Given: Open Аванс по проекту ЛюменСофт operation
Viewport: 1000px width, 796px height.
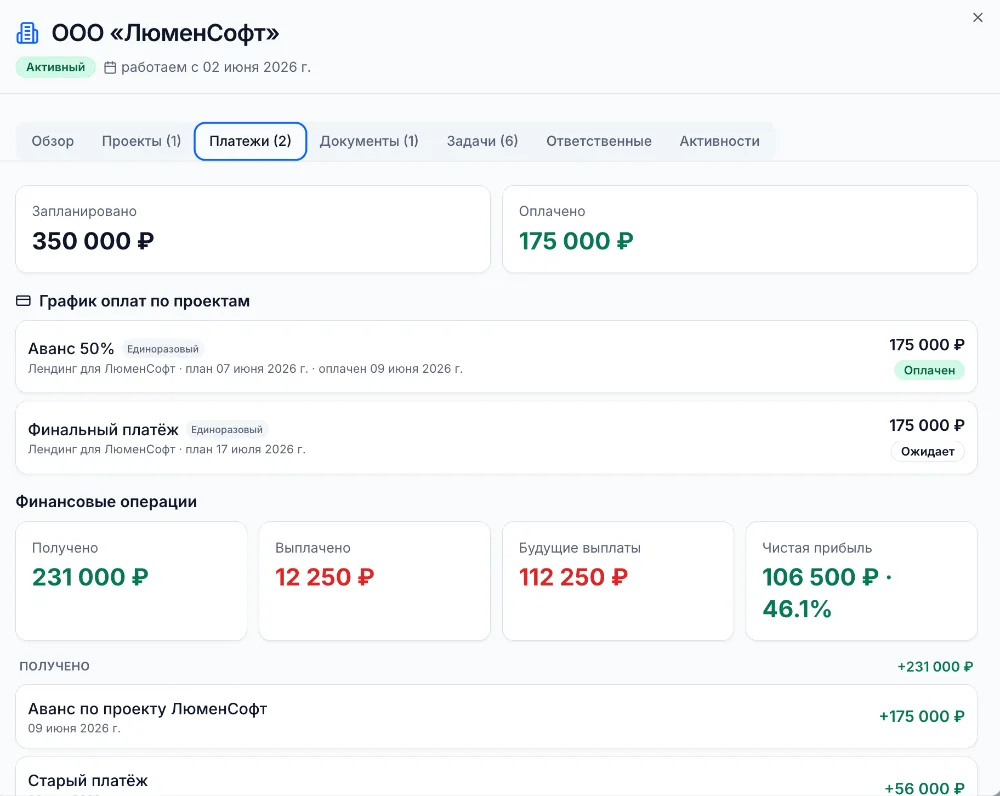Looking at the screenshot, I should pos(496,717).
